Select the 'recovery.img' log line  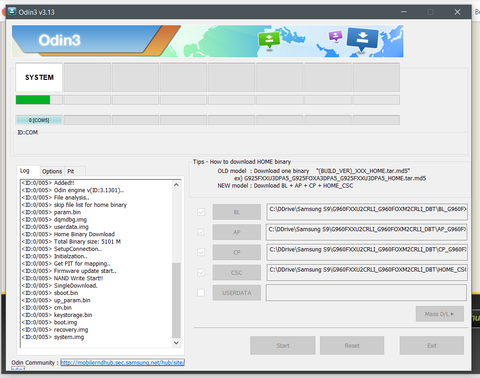[x=55, y=329]
